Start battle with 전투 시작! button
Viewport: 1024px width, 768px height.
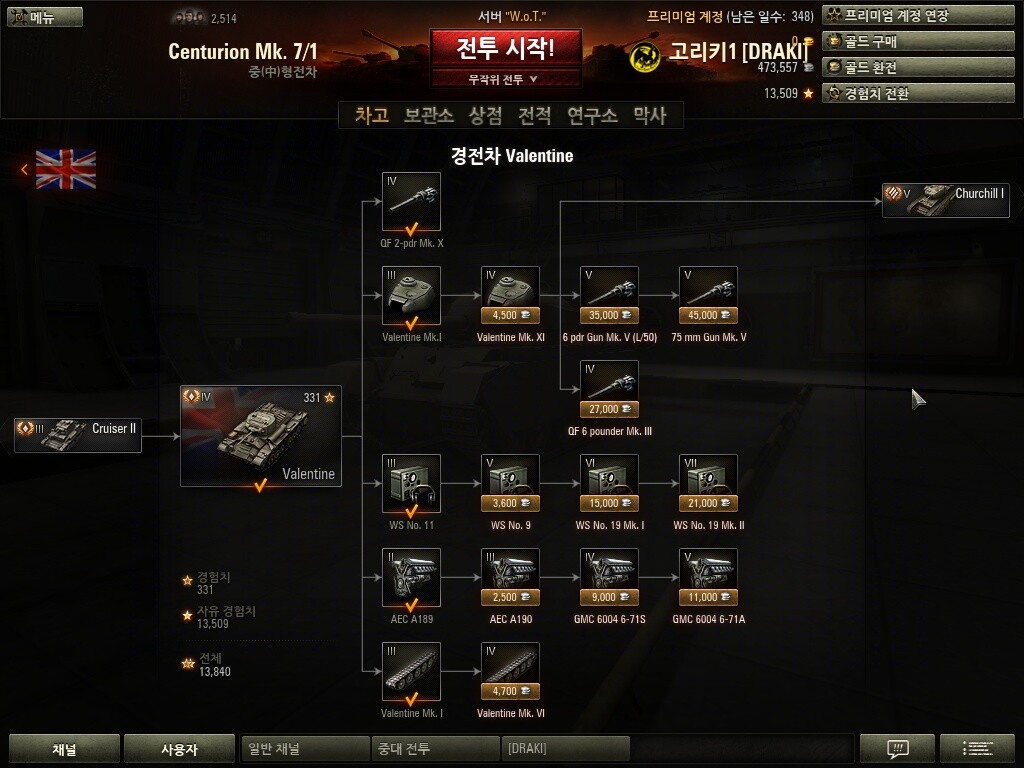(x=505, y=48)
